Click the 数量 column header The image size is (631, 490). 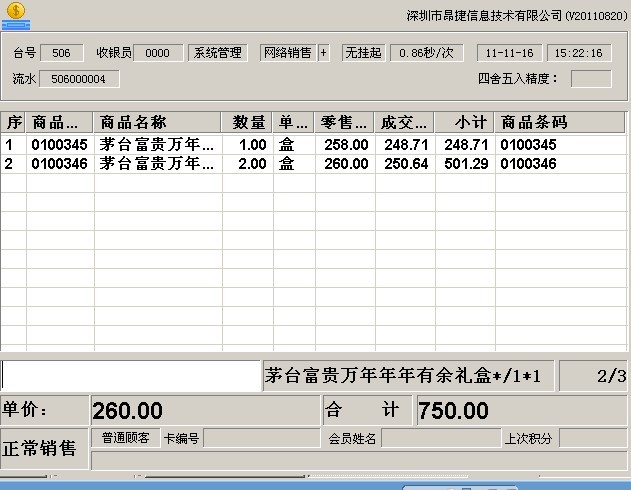(247, 122)
